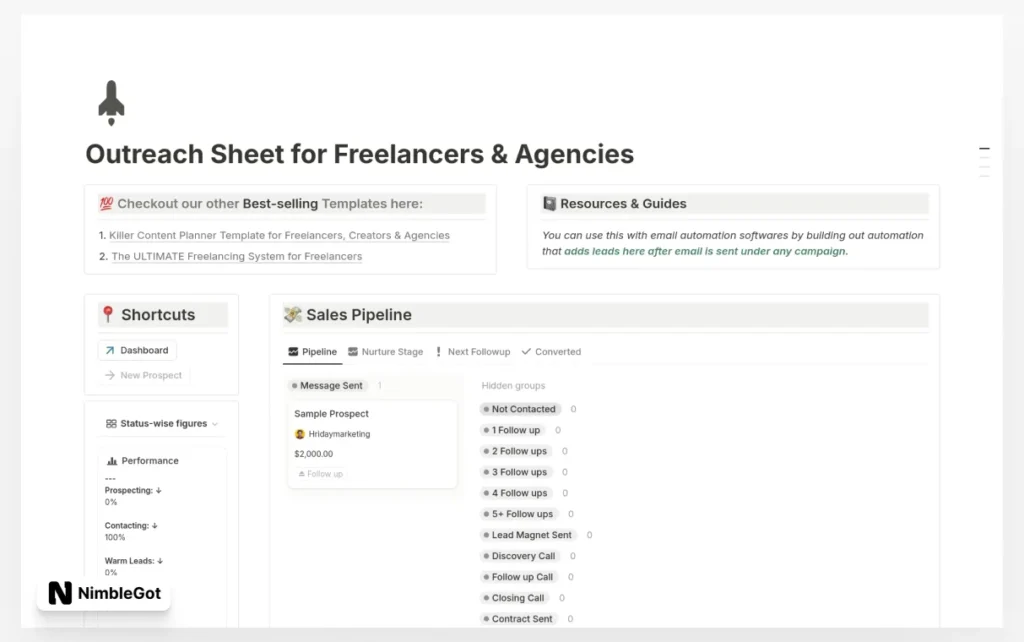The height and width of the screenshot is (642, 1024).
Task: Click the Sales Pipeline heading
Action: tap(359, 314)
